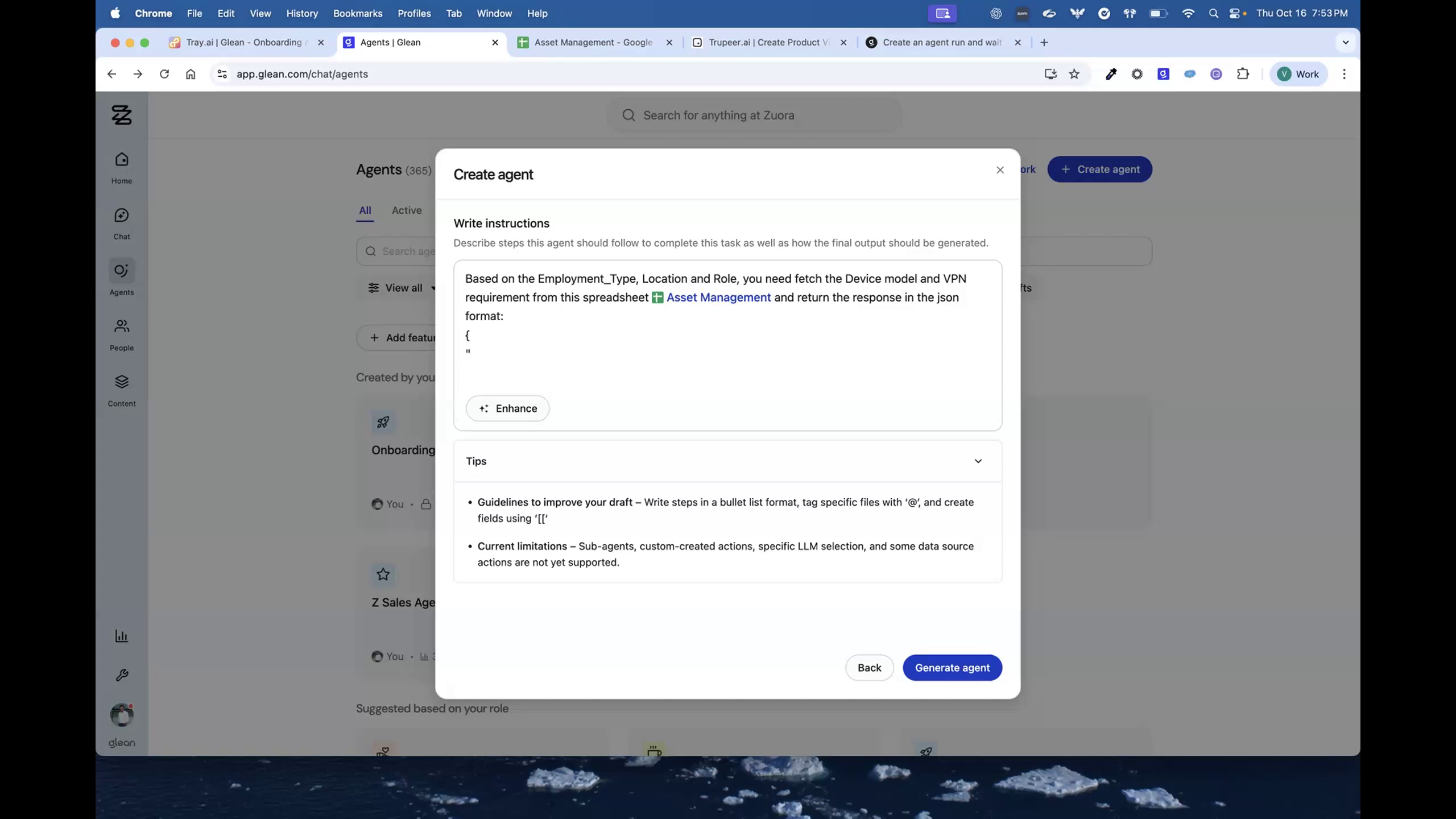
Task: Open Chrome tab search chevron
Action: pos(1346,42)
